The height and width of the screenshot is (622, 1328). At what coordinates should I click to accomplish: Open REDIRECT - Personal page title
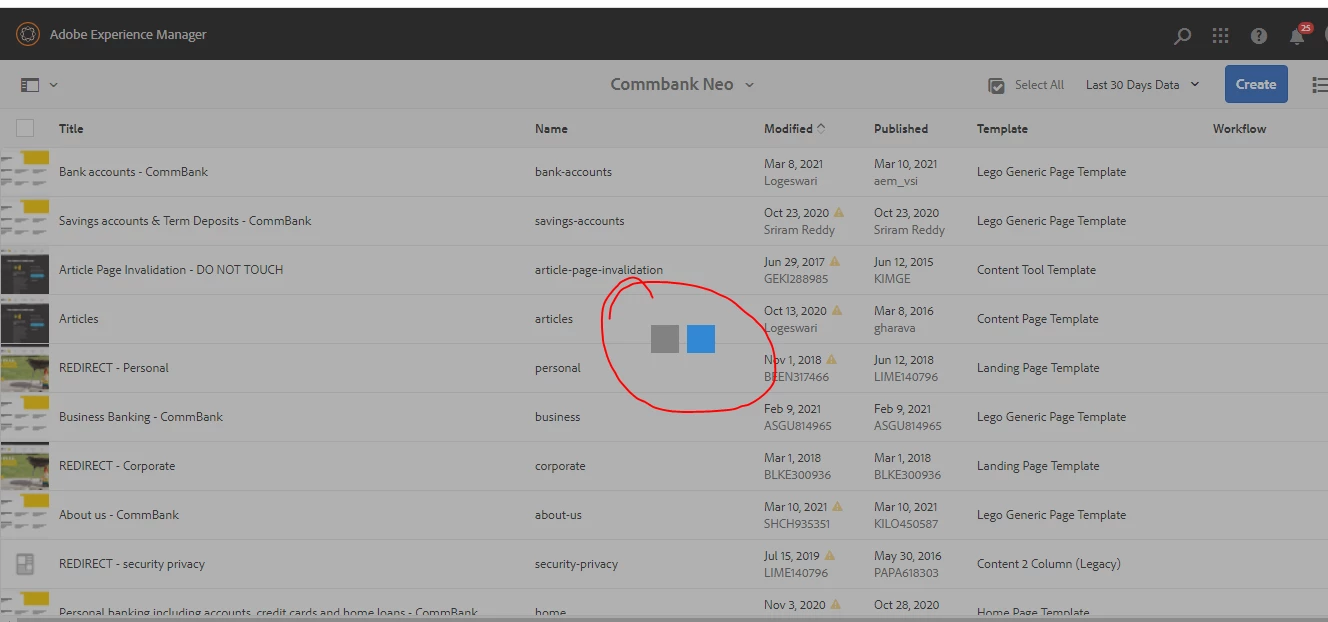coord(114,368)
